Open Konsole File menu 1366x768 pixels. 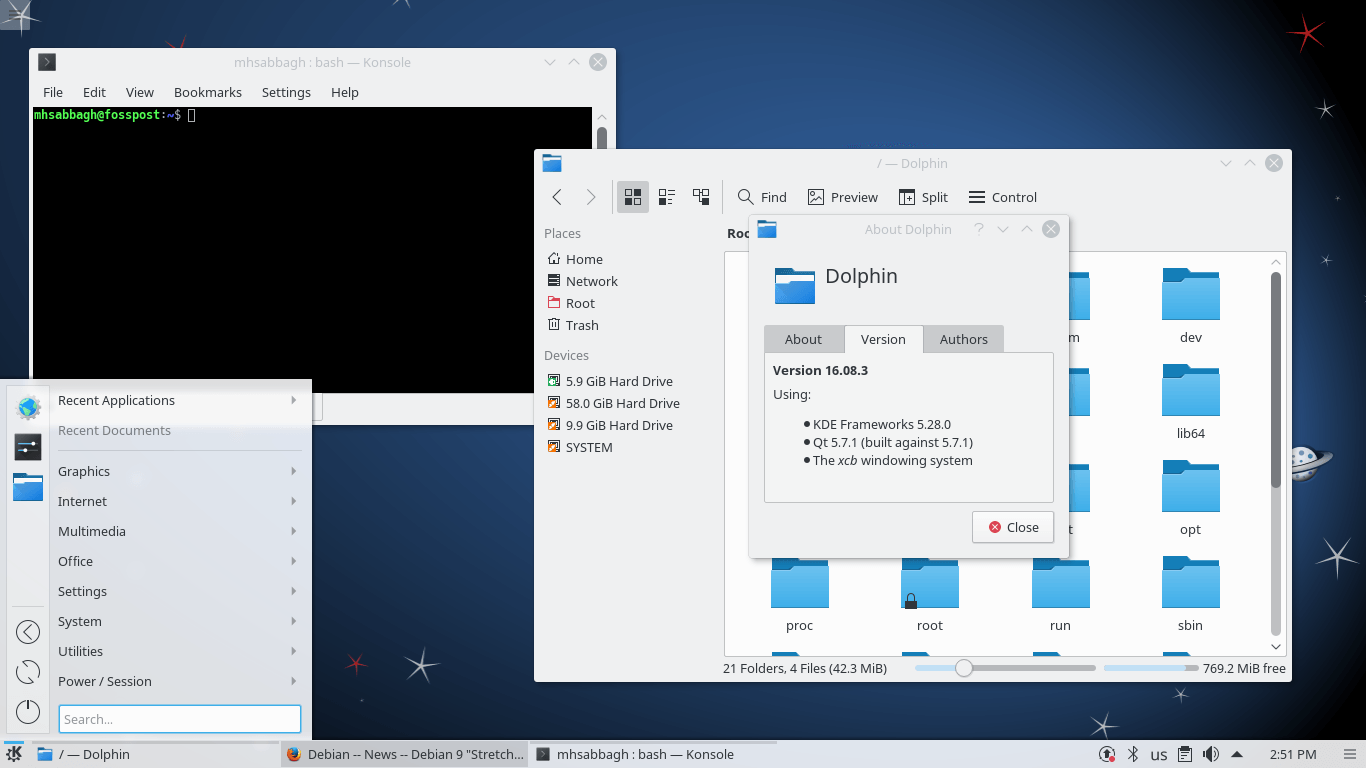[x=53, y=92]
